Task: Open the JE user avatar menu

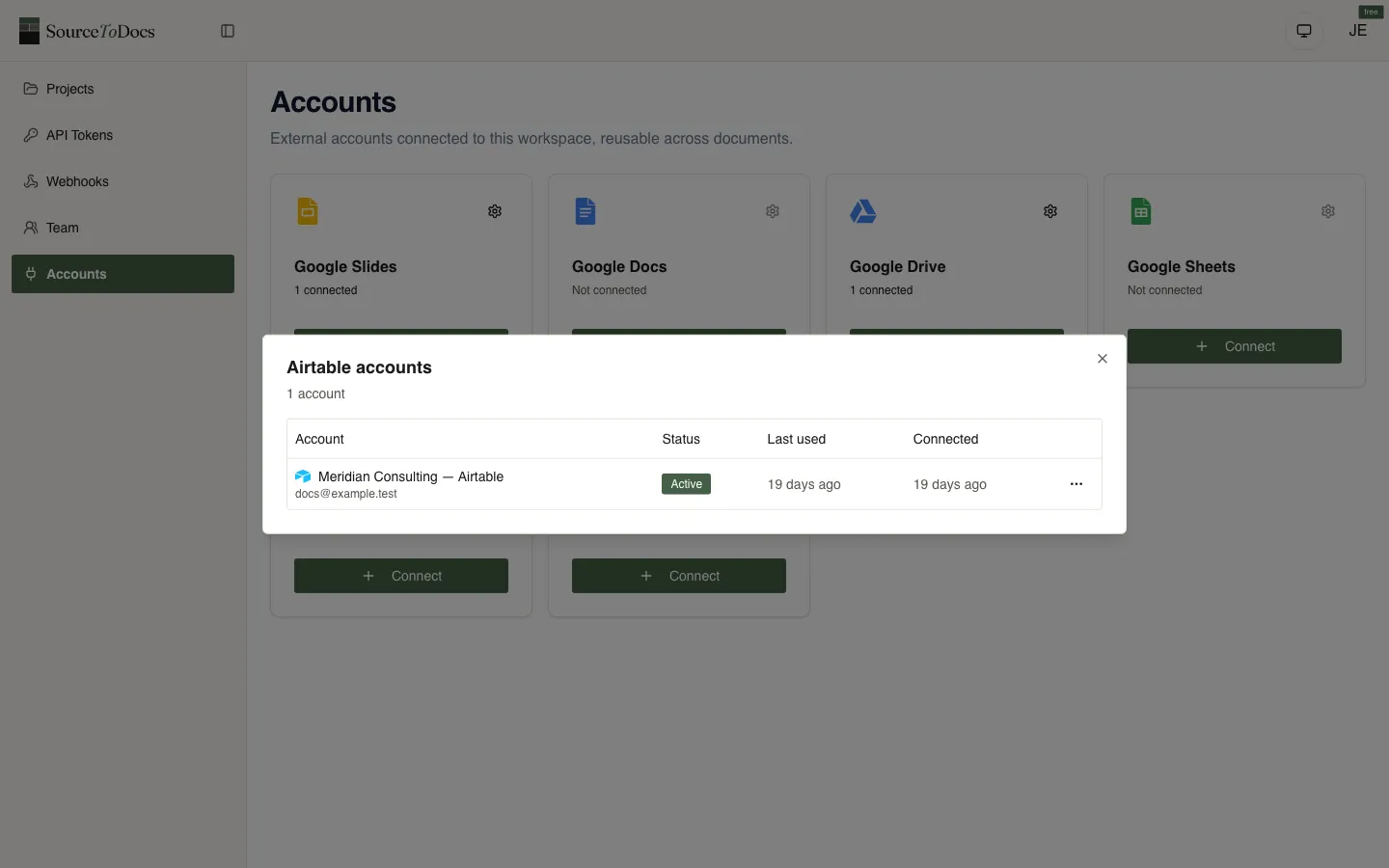Action: pos(1358,31)
